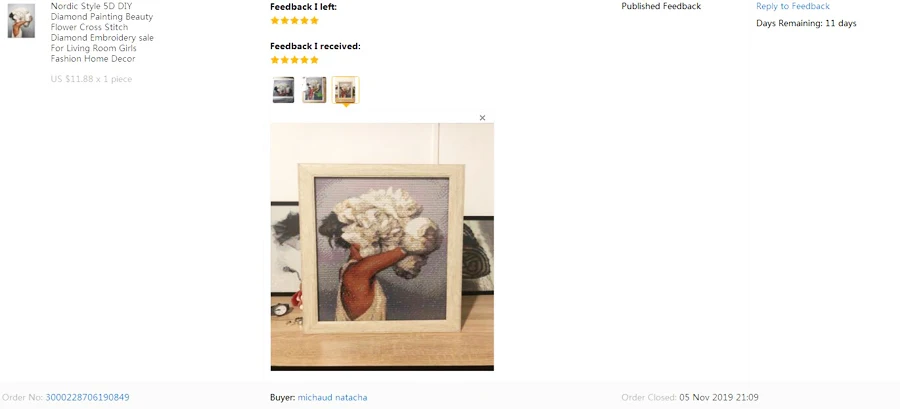Image resolution: width=900 pixels, height=409 pixels.
Task: Close the enlarged feedback photo preview
Action: click(x=482, y=118)
